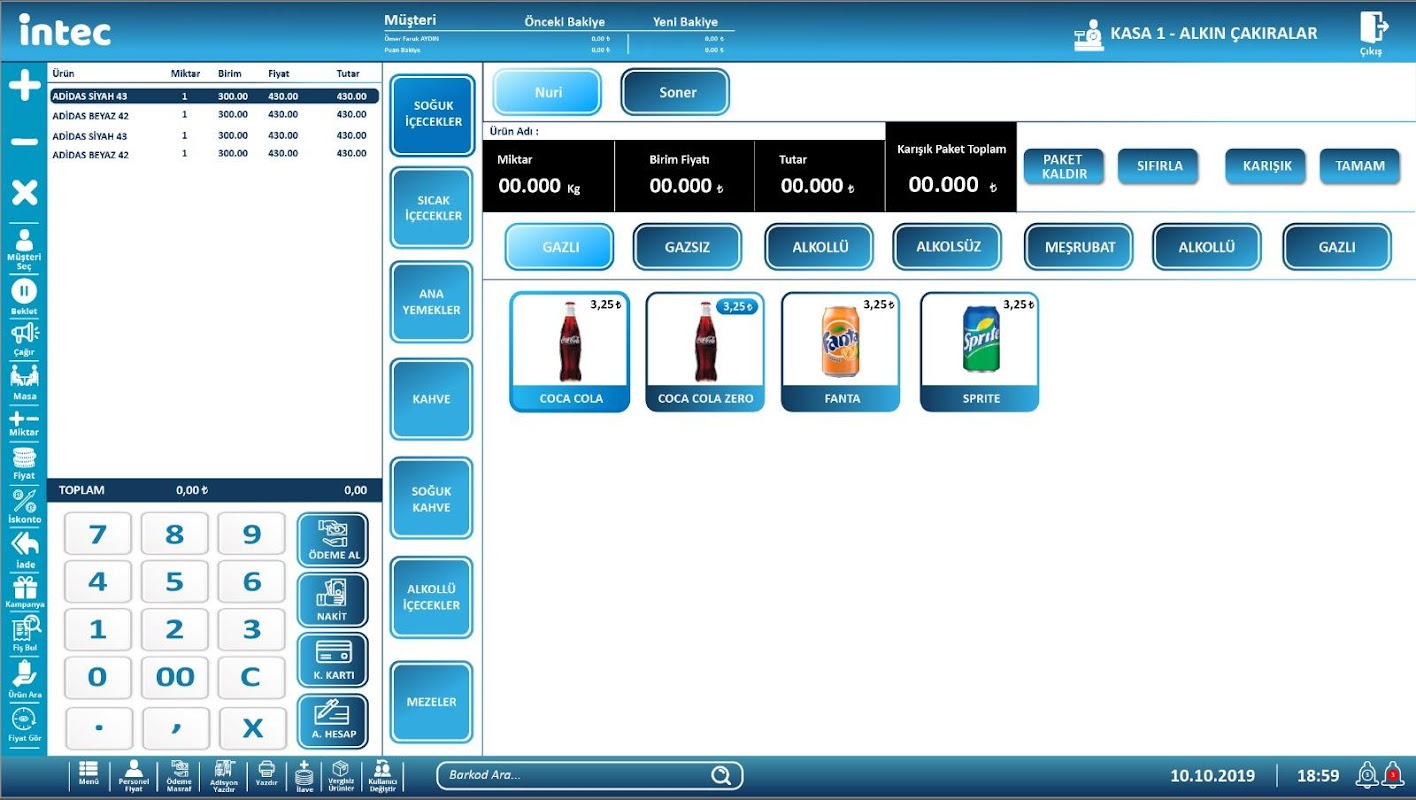Click the Fiş Bul receipt search icon
Viewport: 1416px width, 800px height.
coord(24,634)
